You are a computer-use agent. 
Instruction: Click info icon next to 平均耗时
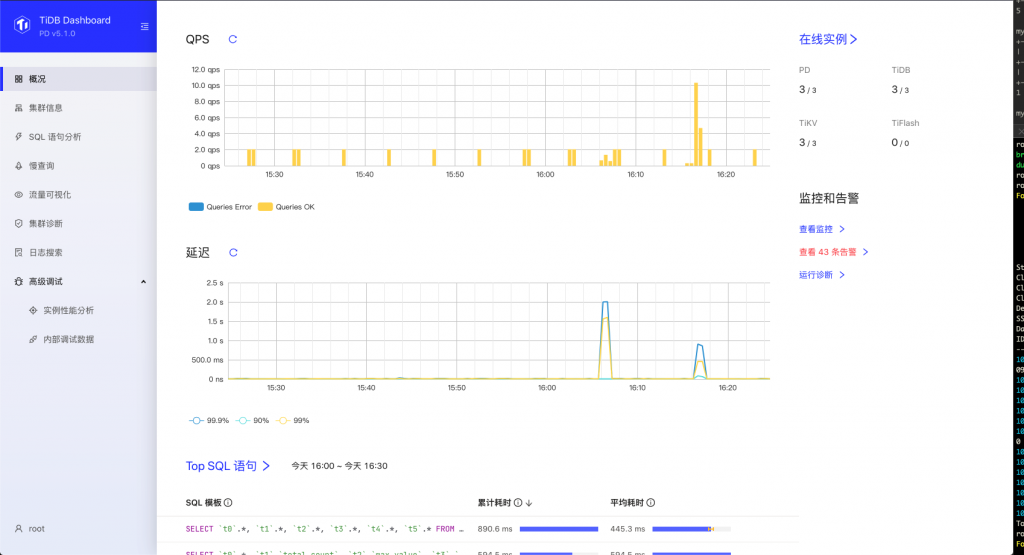(650, 503)
